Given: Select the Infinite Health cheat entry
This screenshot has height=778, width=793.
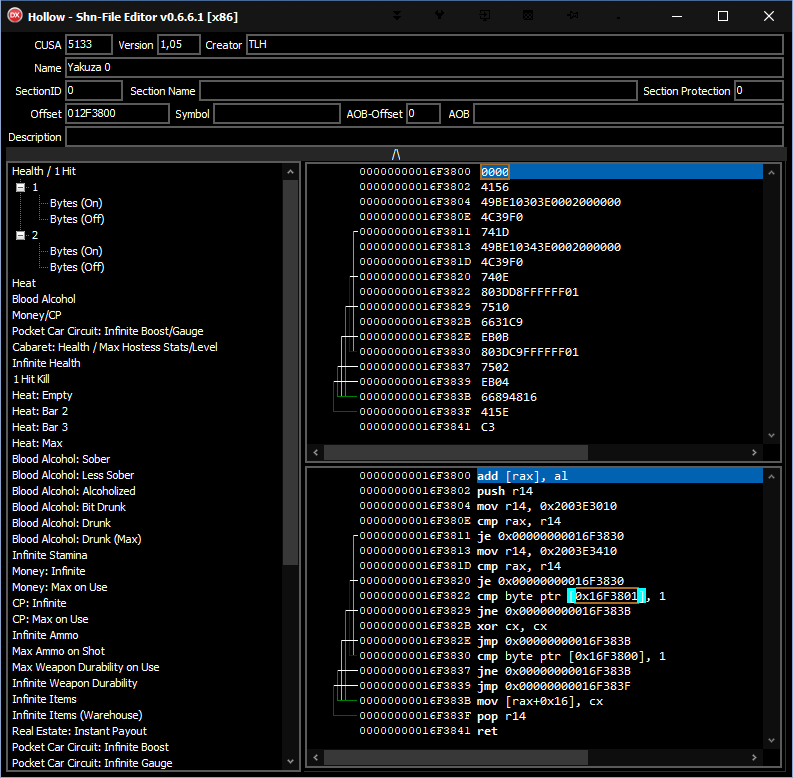Looking at the screenshot, I should point(46,363).
